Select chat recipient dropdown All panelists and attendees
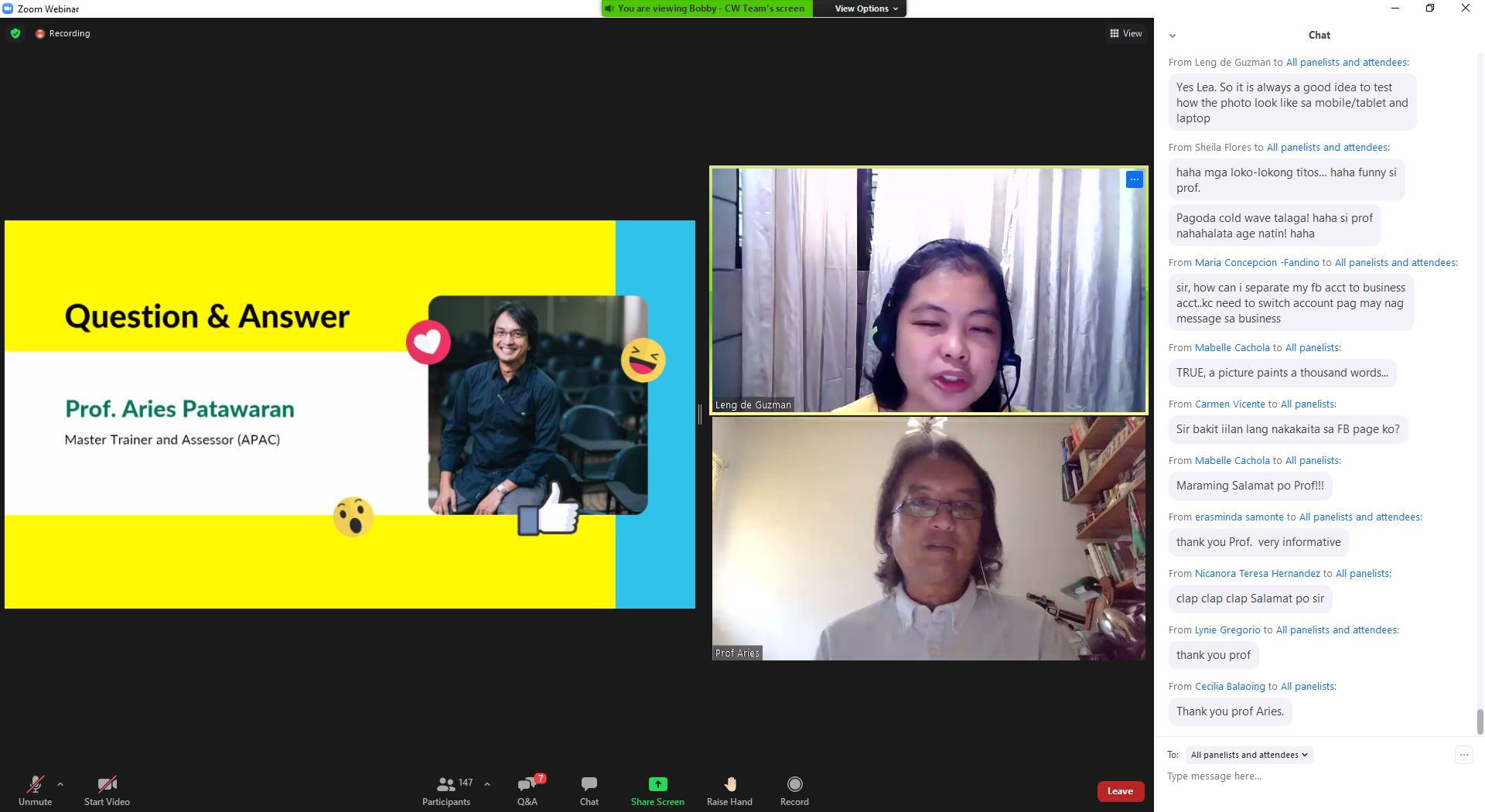The height and width of the screenshot is (812, 1485). [x=1249, y=755]
